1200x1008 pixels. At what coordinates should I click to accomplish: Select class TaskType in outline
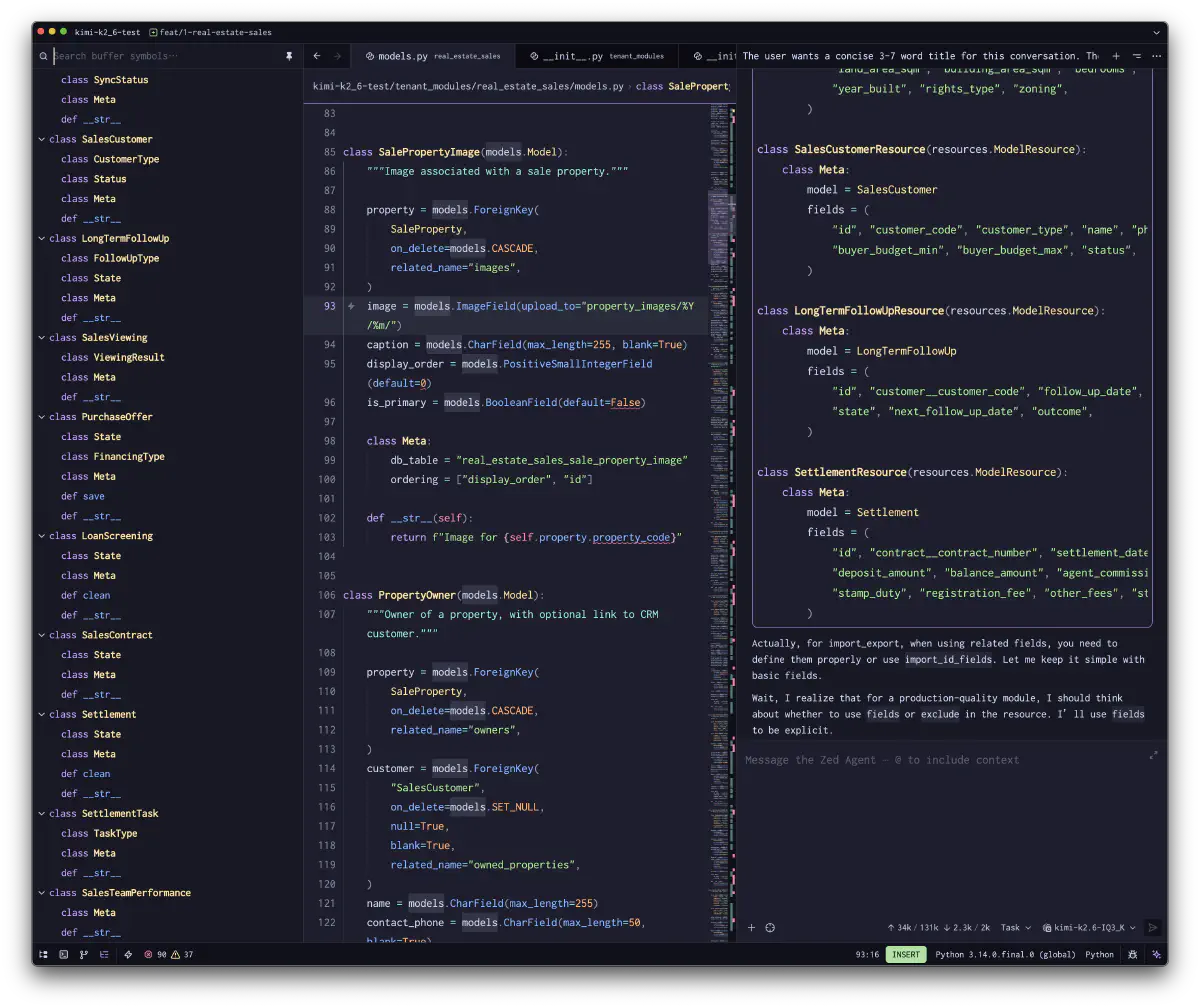[x=99, y=833]
